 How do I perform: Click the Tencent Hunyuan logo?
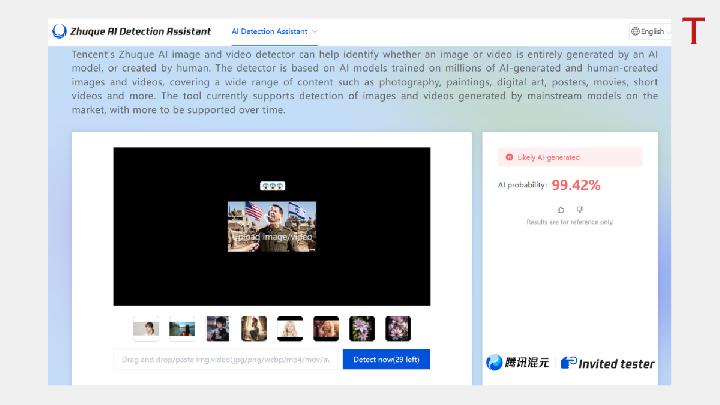click(x=517, y=362)
